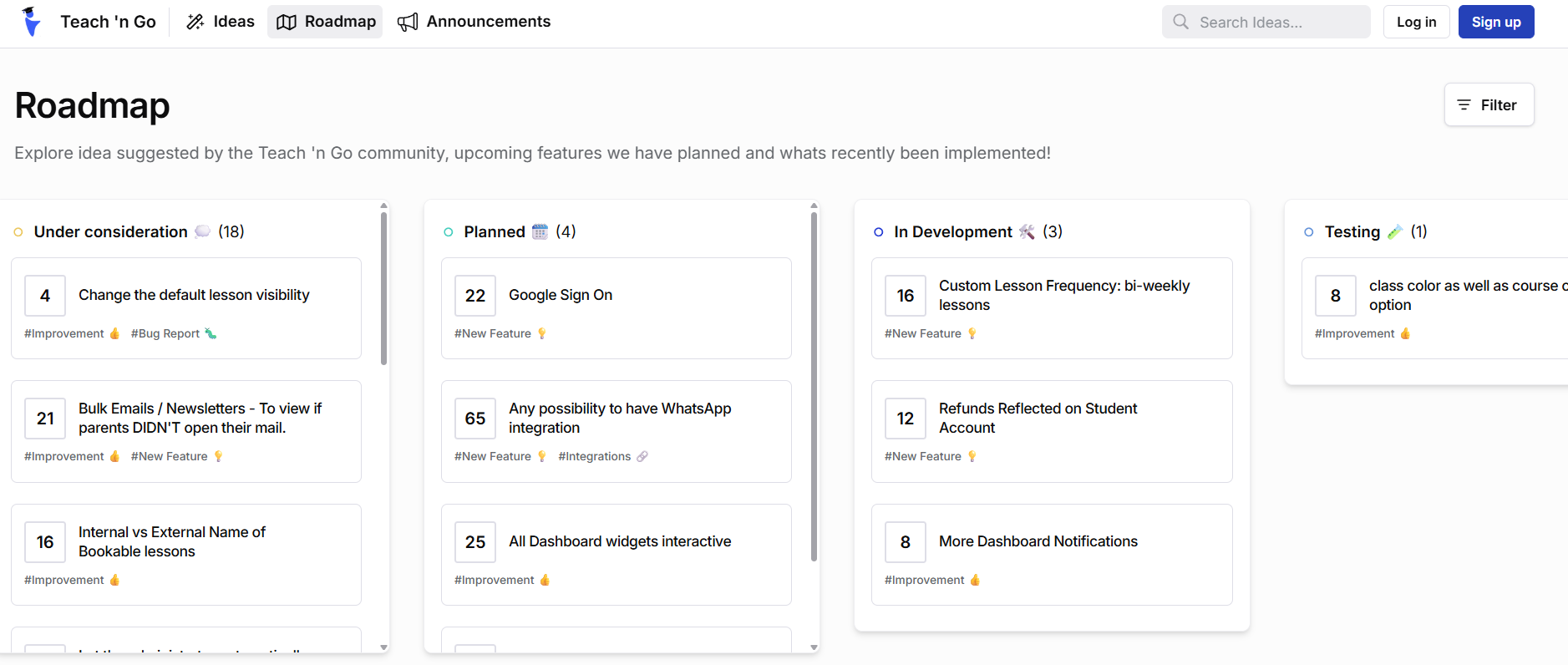
Task: Click #New Feature tag on Bulk Emails card
Action: click(177, 456)
